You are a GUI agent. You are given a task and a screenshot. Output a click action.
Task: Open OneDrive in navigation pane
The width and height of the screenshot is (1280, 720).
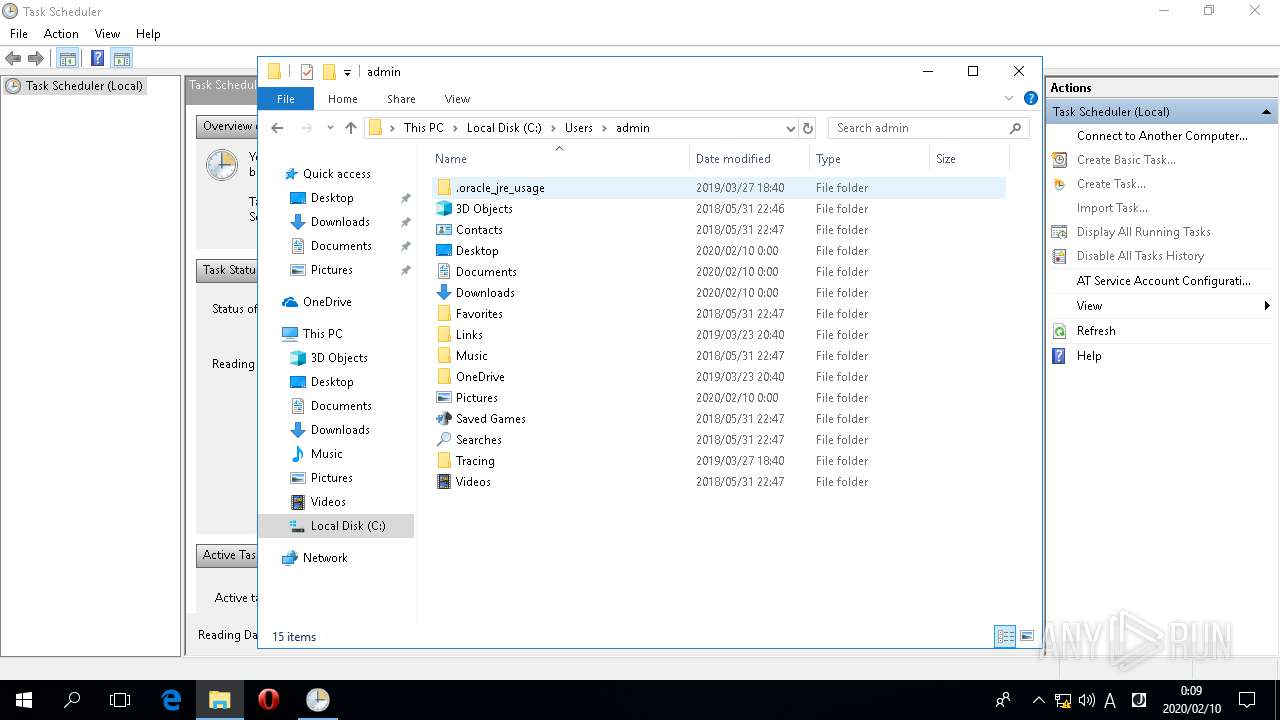click(x=327, y=302)
